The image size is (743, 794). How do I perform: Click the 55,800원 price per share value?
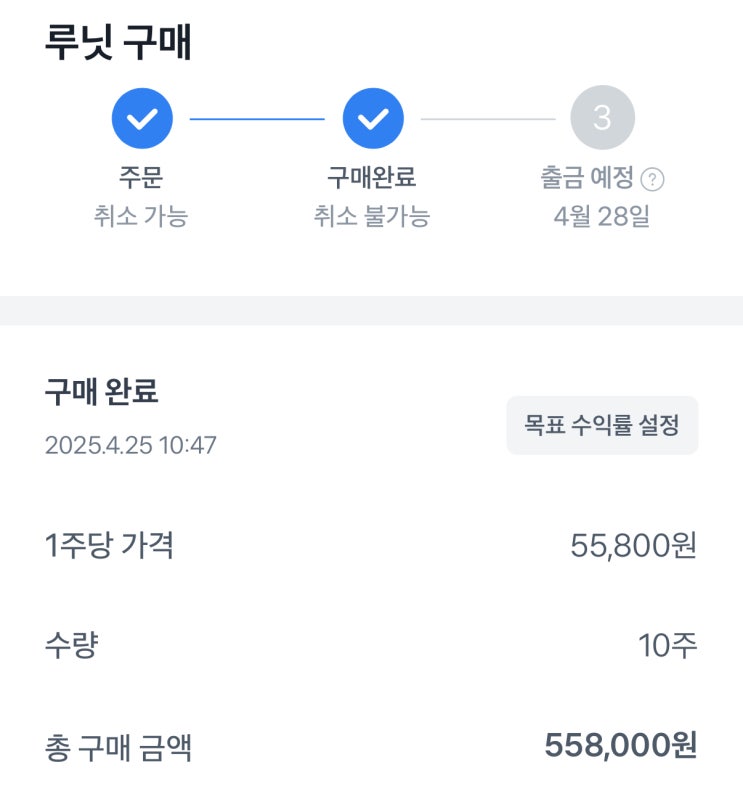click(x=633, y=546)
